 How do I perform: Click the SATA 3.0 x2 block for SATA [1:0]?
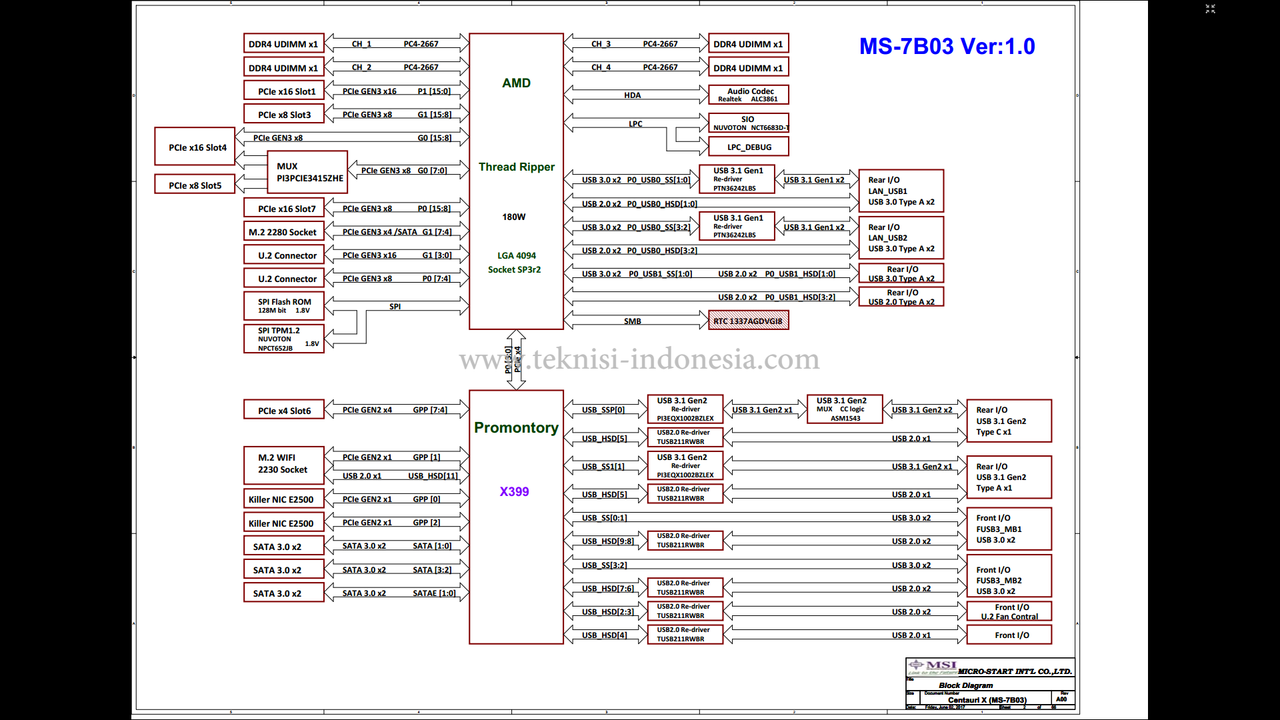284,546
